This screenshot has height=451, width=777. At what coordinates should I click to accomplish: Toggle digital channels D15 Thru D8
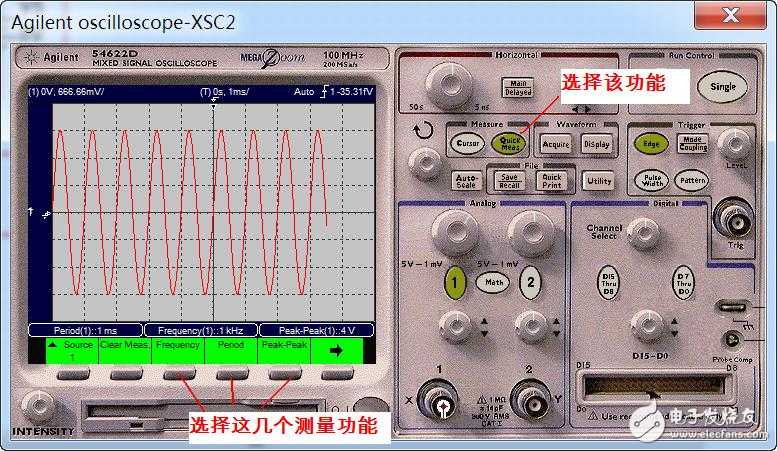(609, 284)
